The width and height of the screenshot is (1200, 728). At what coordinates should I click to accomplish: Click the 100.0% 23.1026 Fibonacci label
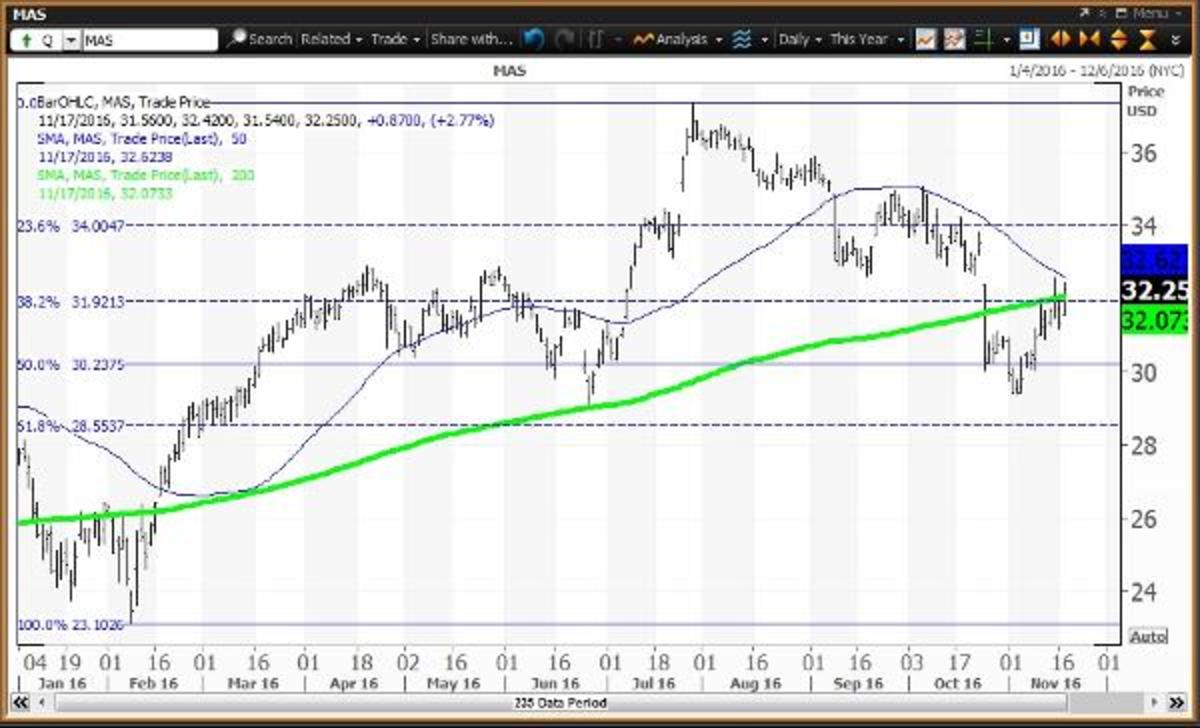pyautogui.click(x=70, y=625)
